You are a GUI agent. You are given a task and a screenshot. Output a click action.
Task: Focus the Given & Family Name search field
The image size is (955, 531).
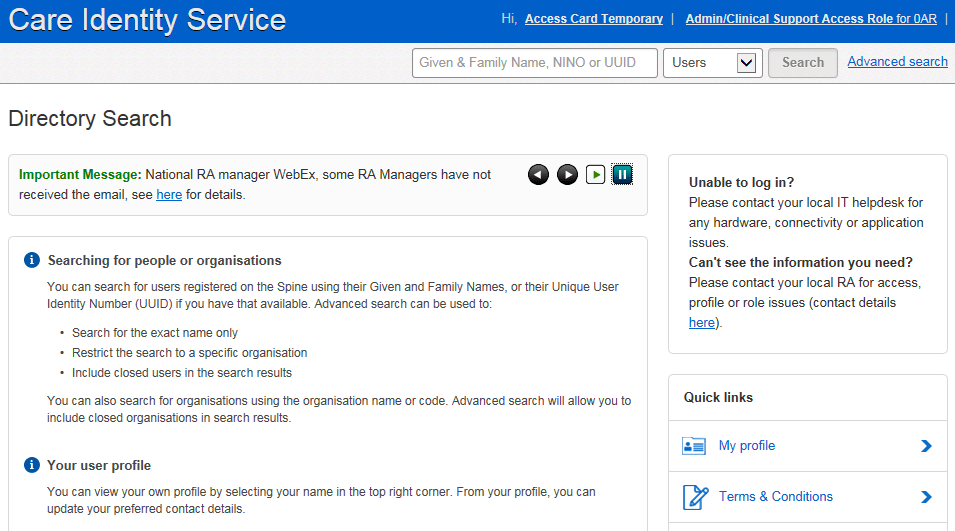(x=535, y=63)
